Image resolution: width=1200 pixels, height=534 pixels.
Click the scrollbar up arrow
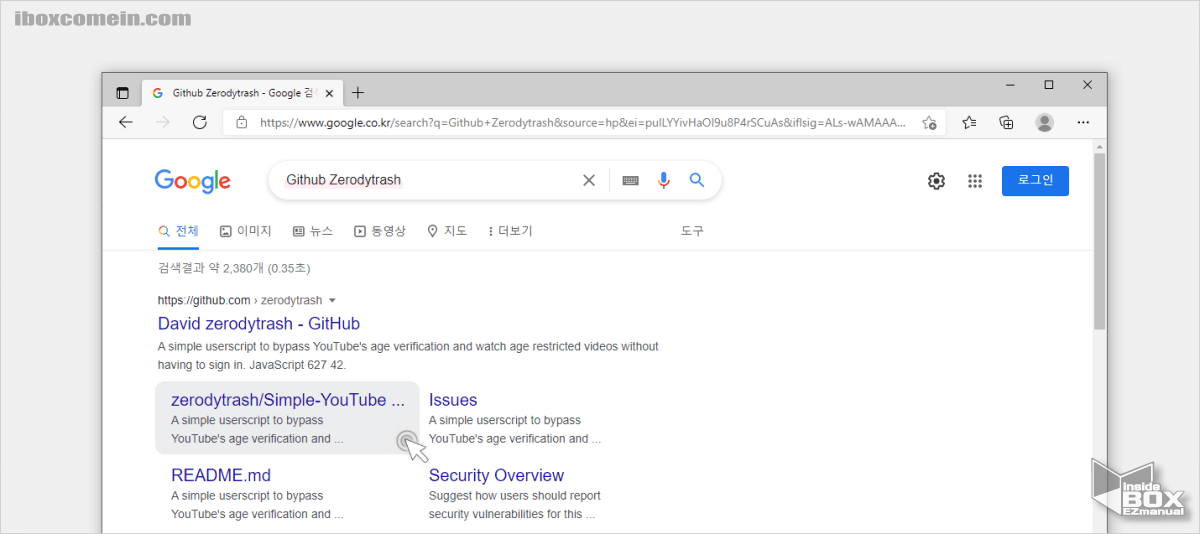point(1100,146)
